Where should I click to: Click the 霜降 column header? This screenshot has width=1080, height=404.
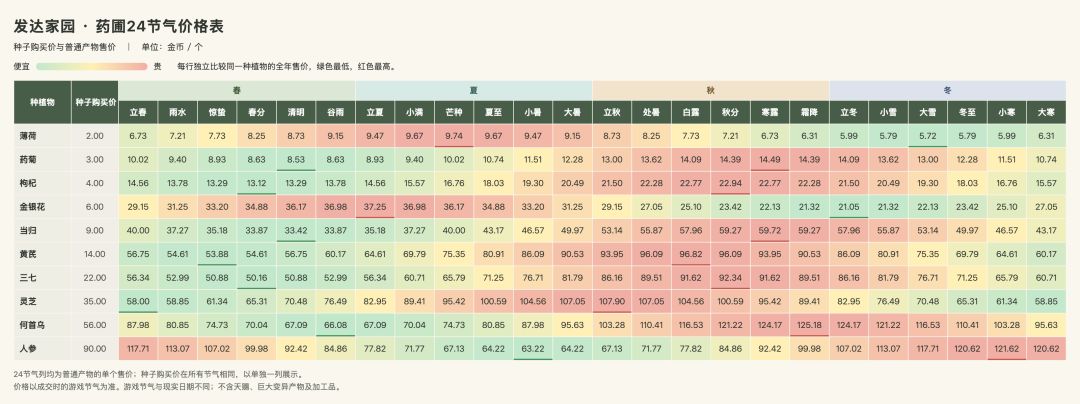click(x=809, y=112)
